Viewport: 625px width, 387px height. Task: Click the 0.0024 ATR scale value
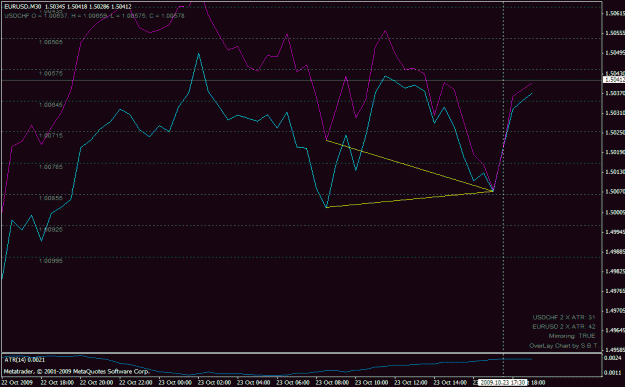tap(614, 358)
